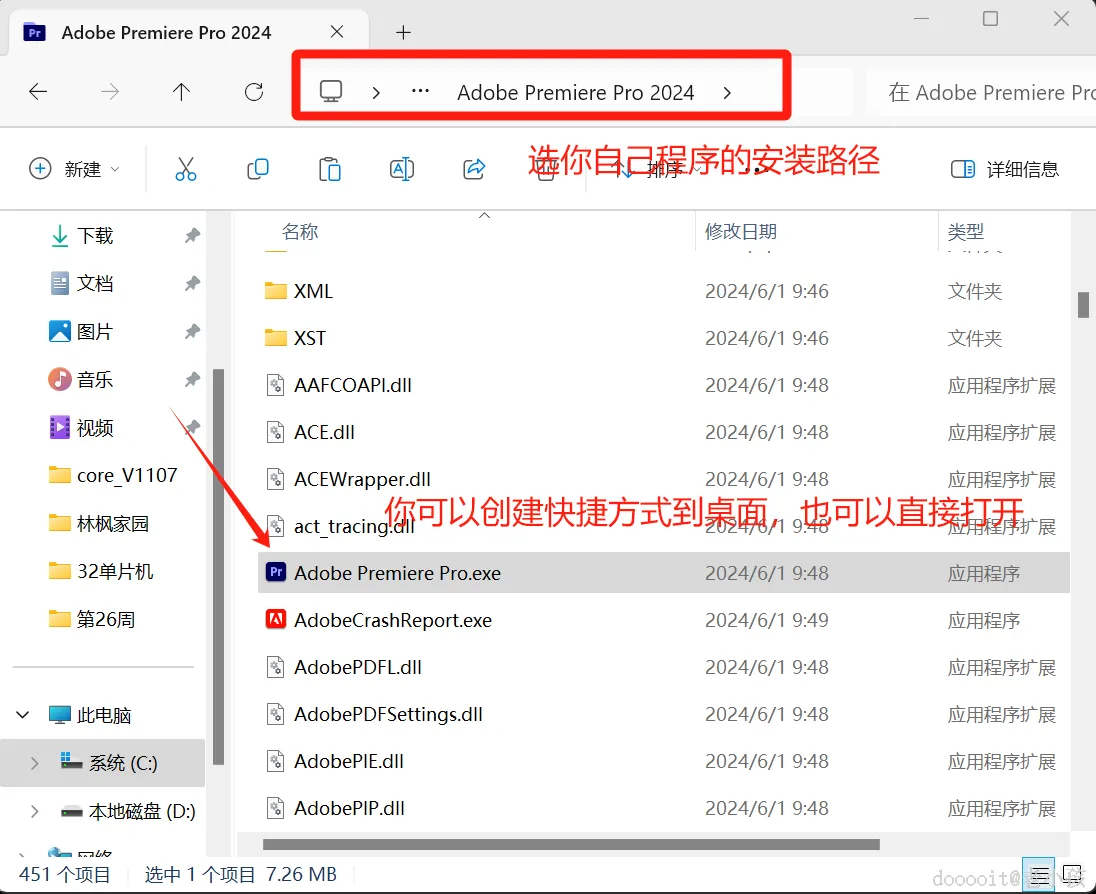Click the 451 个项目 status text
The image size is (1096, 894).
click(x=64, y=874)
